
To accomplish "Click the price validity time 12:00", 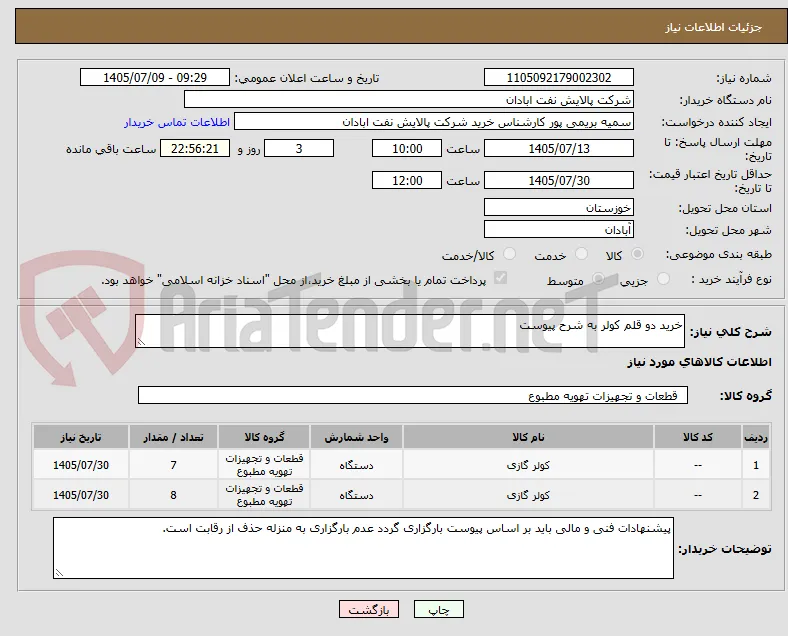I will tap(407, 180).
